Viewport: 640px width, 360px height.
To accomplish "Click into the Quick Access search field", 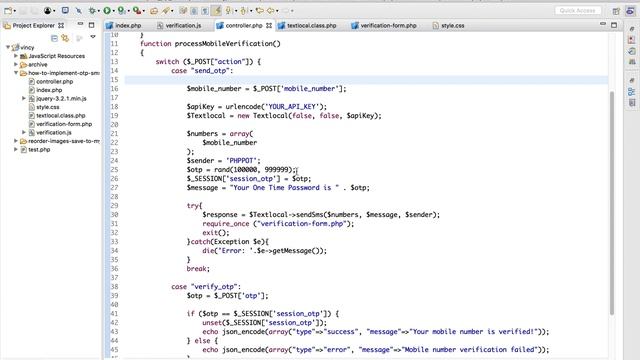I will pos(578,11).
